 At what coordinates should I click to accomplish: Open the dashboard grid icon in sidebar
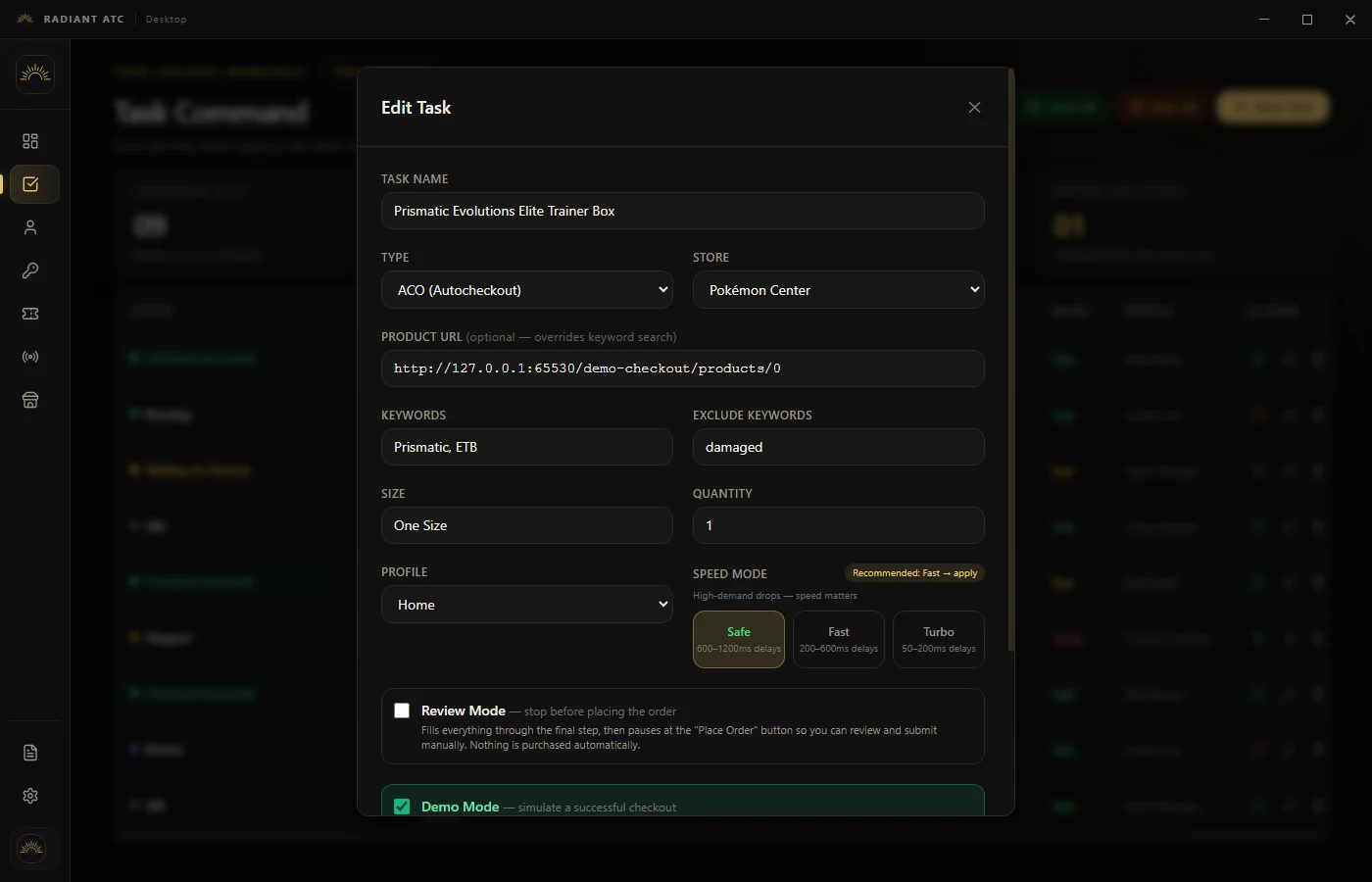pyautogui.click(x=30, y=141)
